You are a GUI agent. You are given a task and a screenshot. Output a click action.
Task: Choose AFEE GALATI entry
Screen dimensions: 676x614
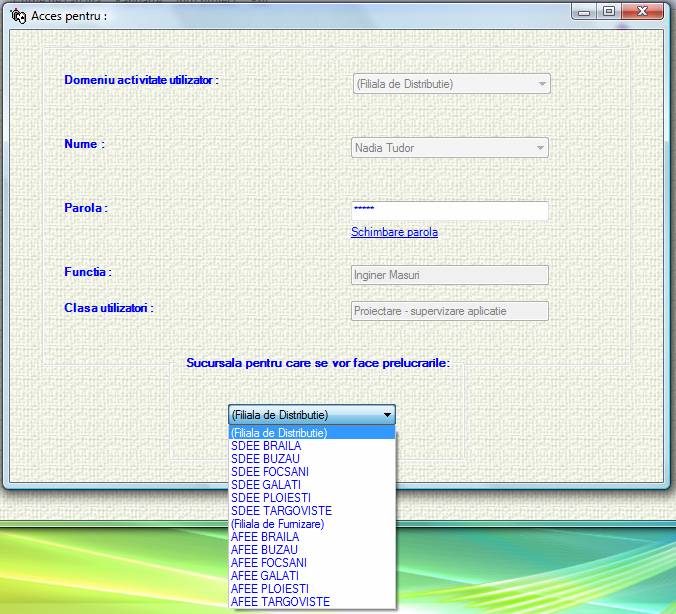pyautogui.click(x=312, y=575)
